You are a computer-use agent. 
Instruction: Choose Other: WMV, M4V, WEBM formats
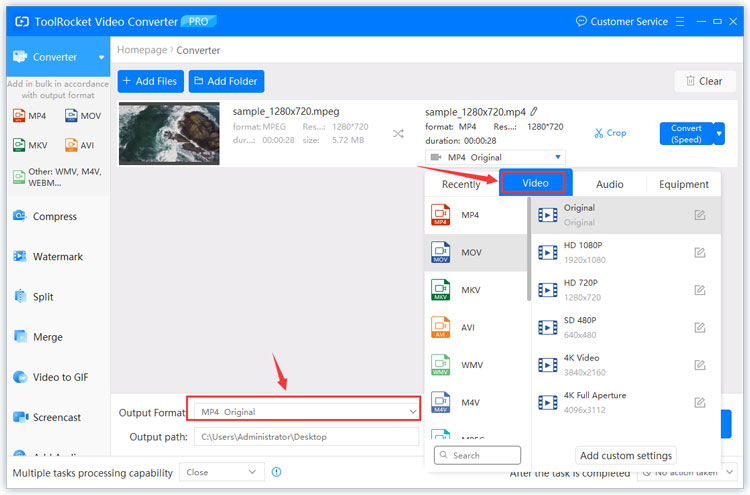57,177
